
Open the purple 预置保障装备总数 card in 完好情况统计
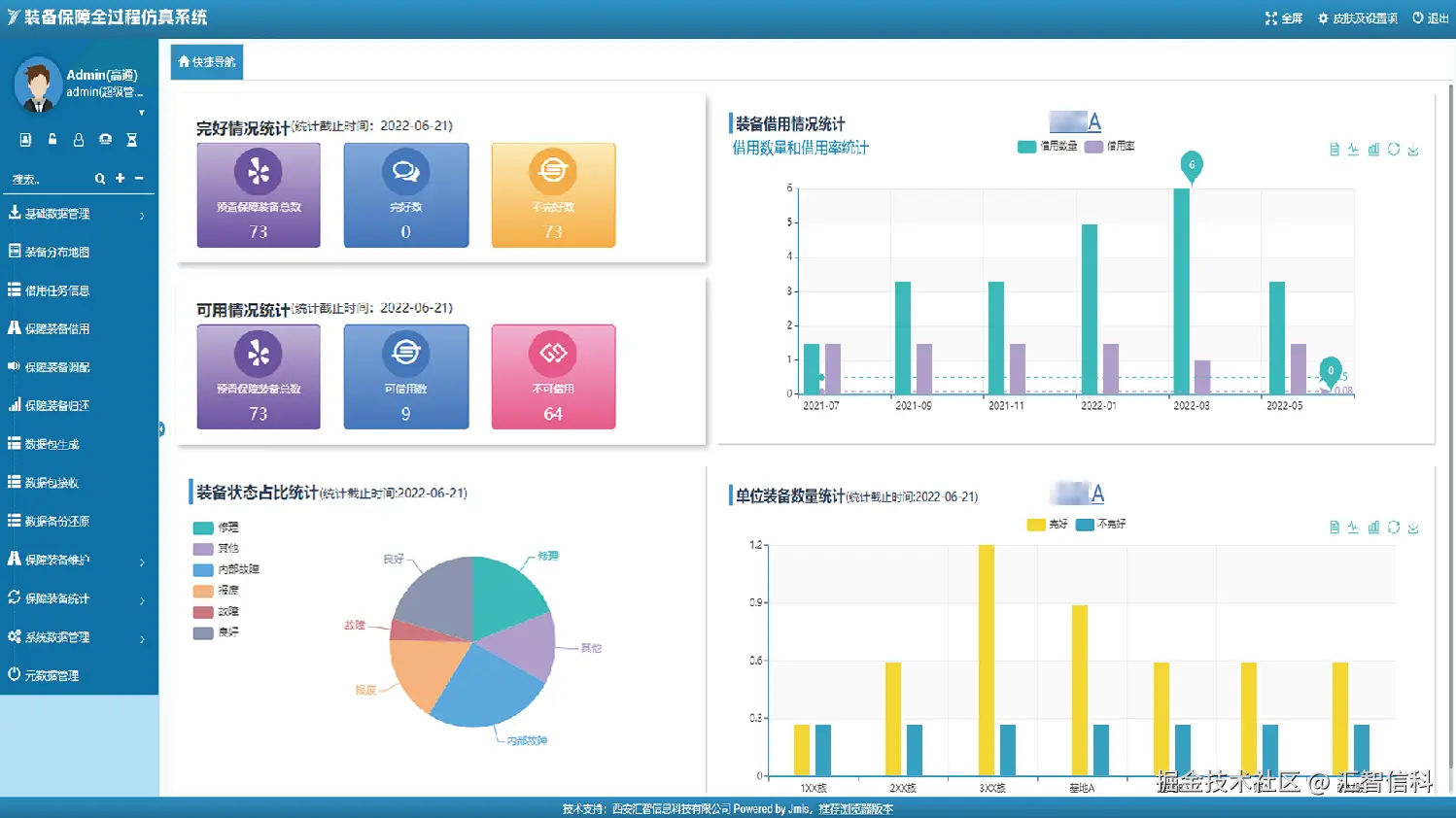click(x=259, y=195)
